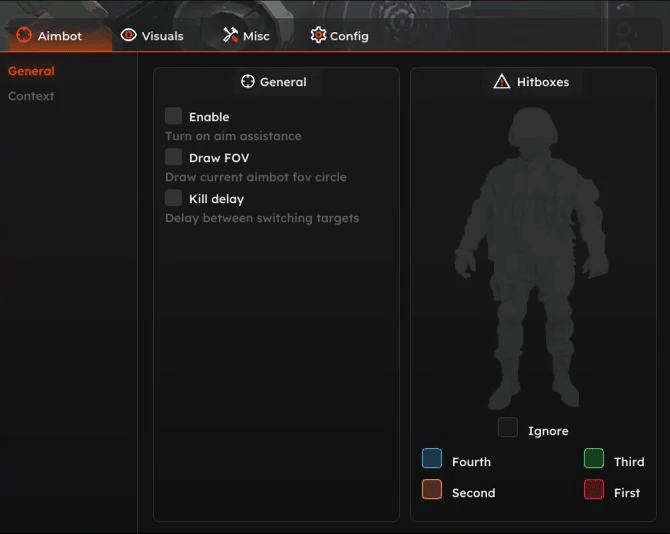Image resolution: width=670 pixels, height=534 pixels.
Task: Click the Config gear icon
Action: pyautogui.click(x=318, y=36)
